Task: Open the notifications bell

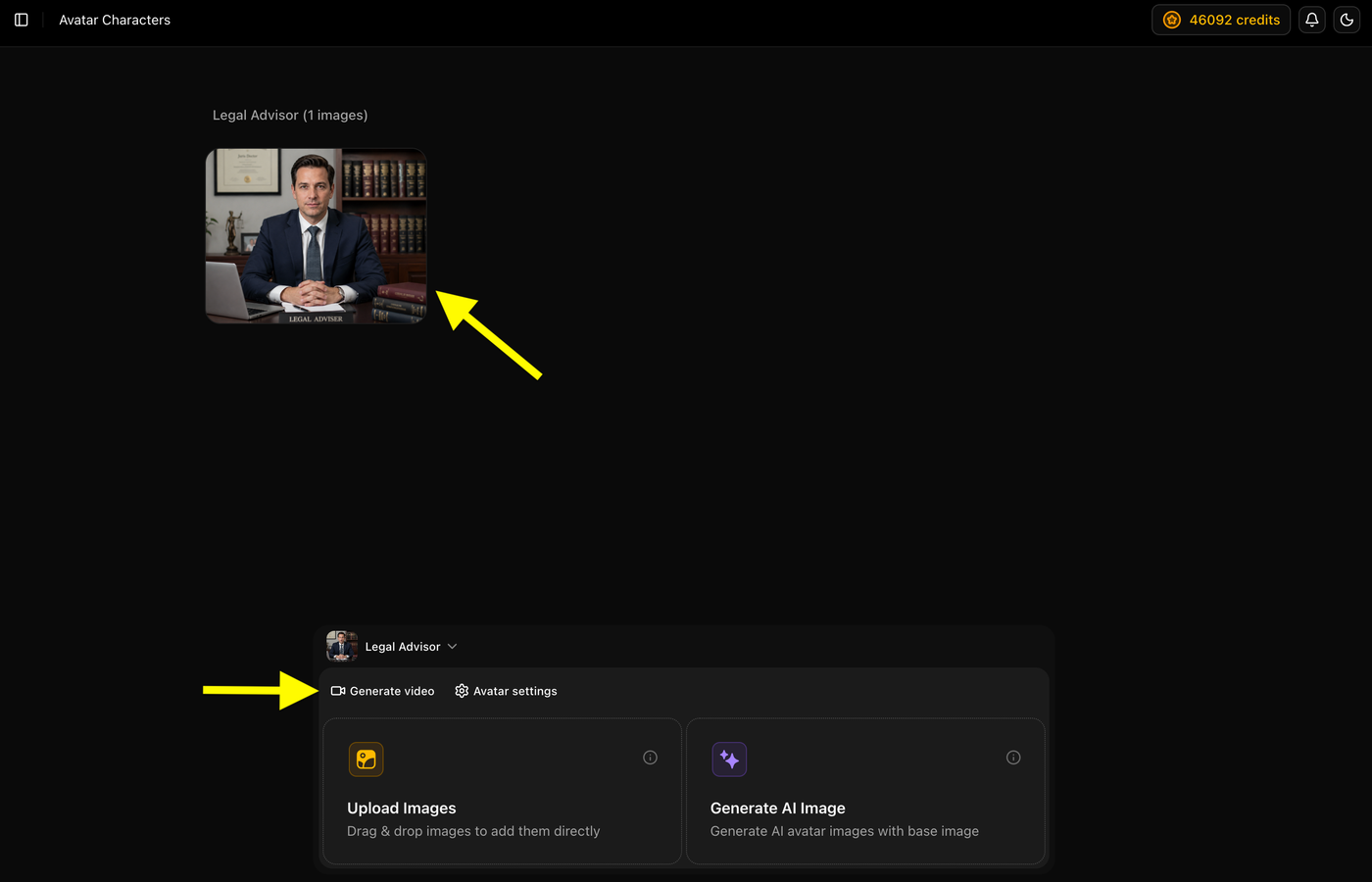Action: (x=1311, y=20)
